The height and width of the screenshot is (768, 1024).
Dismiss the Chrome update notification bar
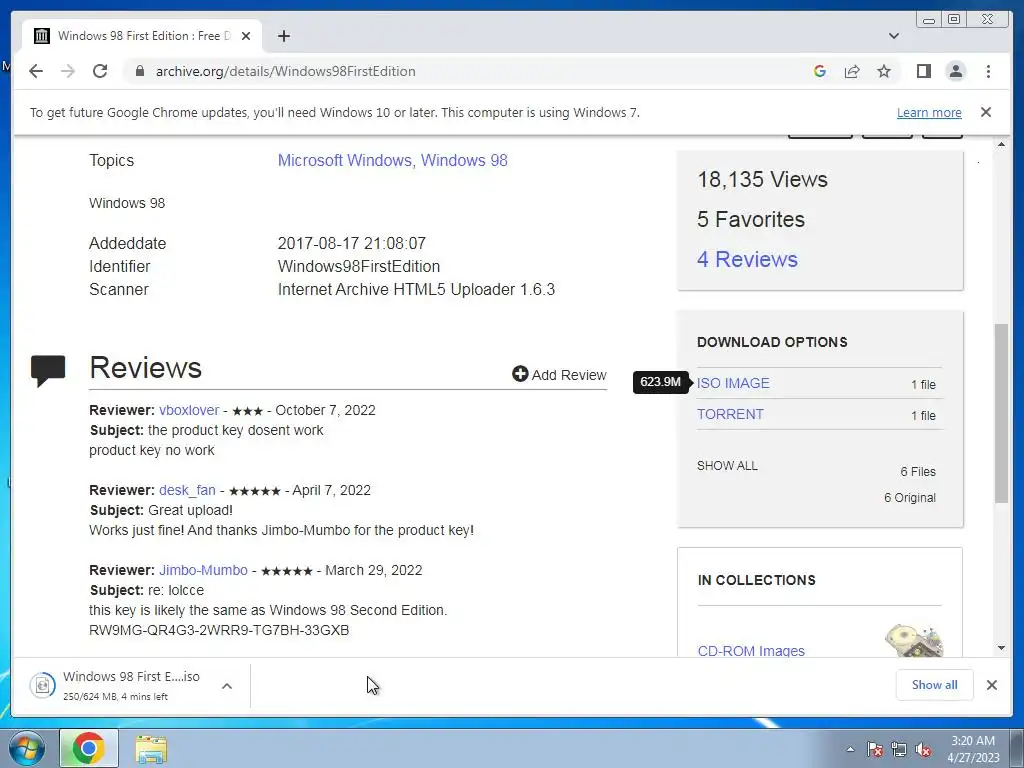(986, 112)
